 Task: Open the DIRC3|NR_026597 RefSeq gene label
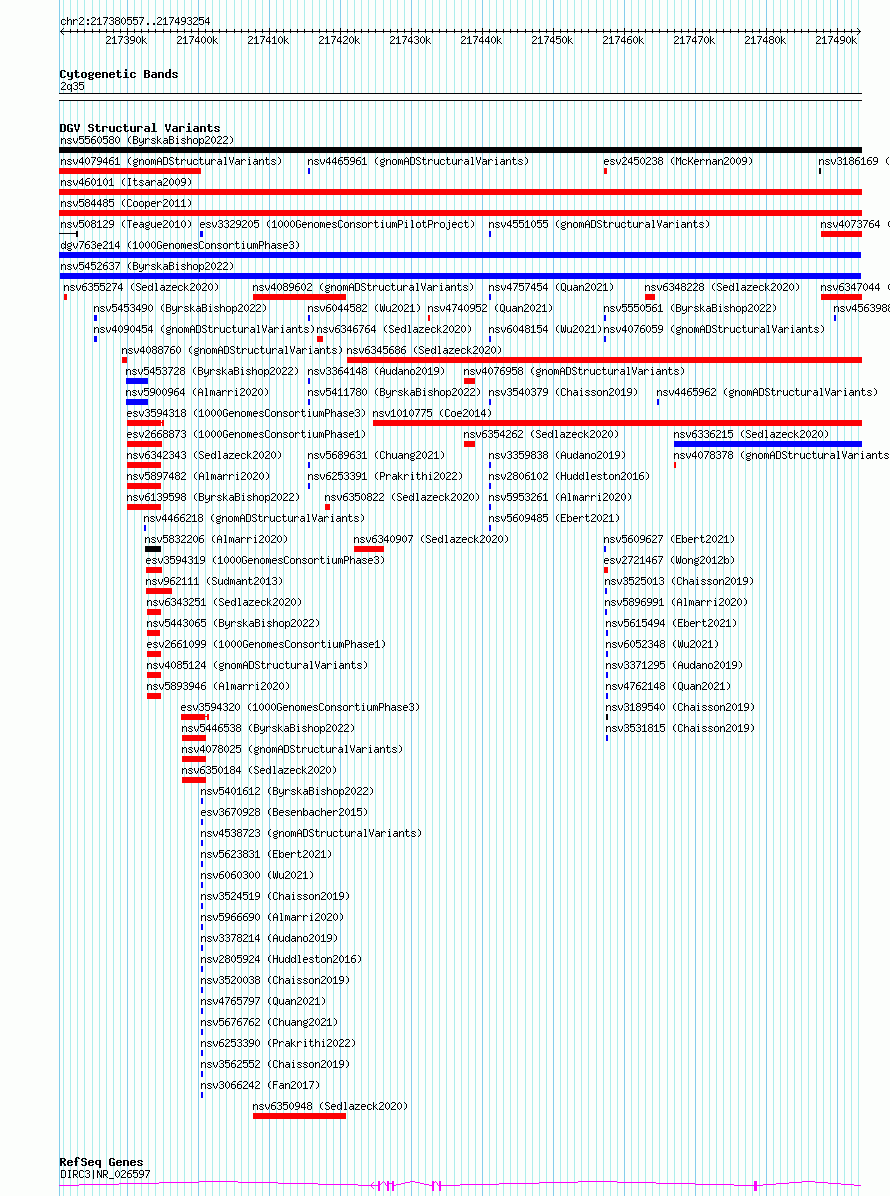tap(105, 1175)
